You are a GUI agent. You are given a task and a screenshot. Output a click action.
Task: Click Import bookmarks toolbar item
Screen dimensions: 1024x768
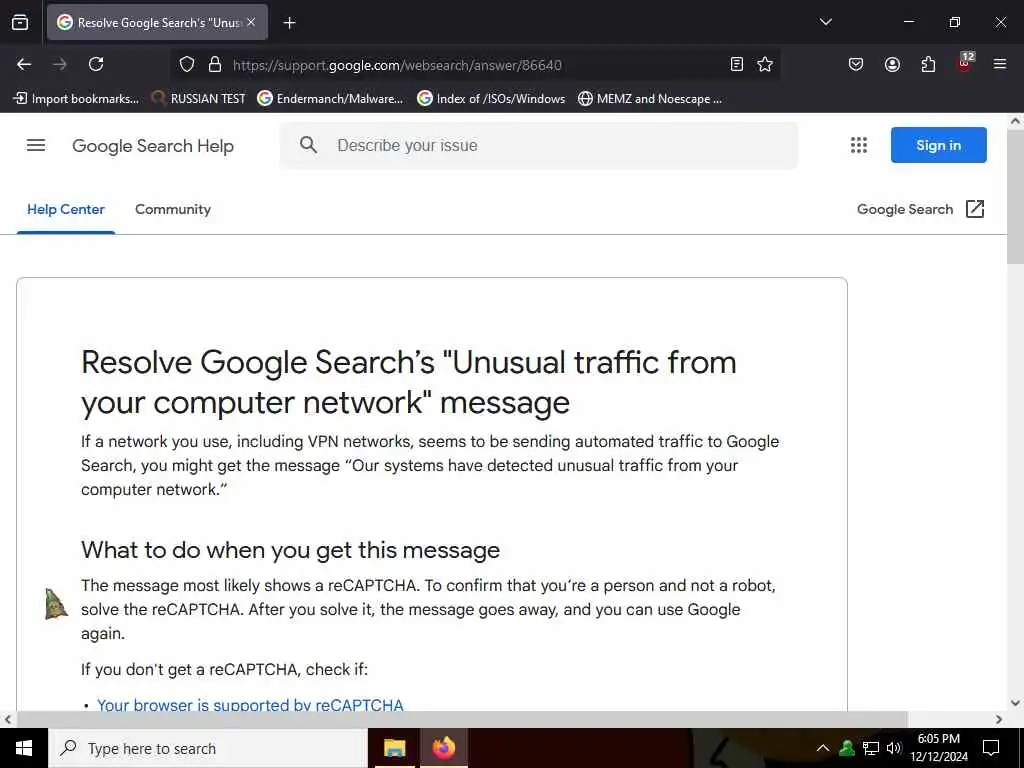tap(76, 99)
